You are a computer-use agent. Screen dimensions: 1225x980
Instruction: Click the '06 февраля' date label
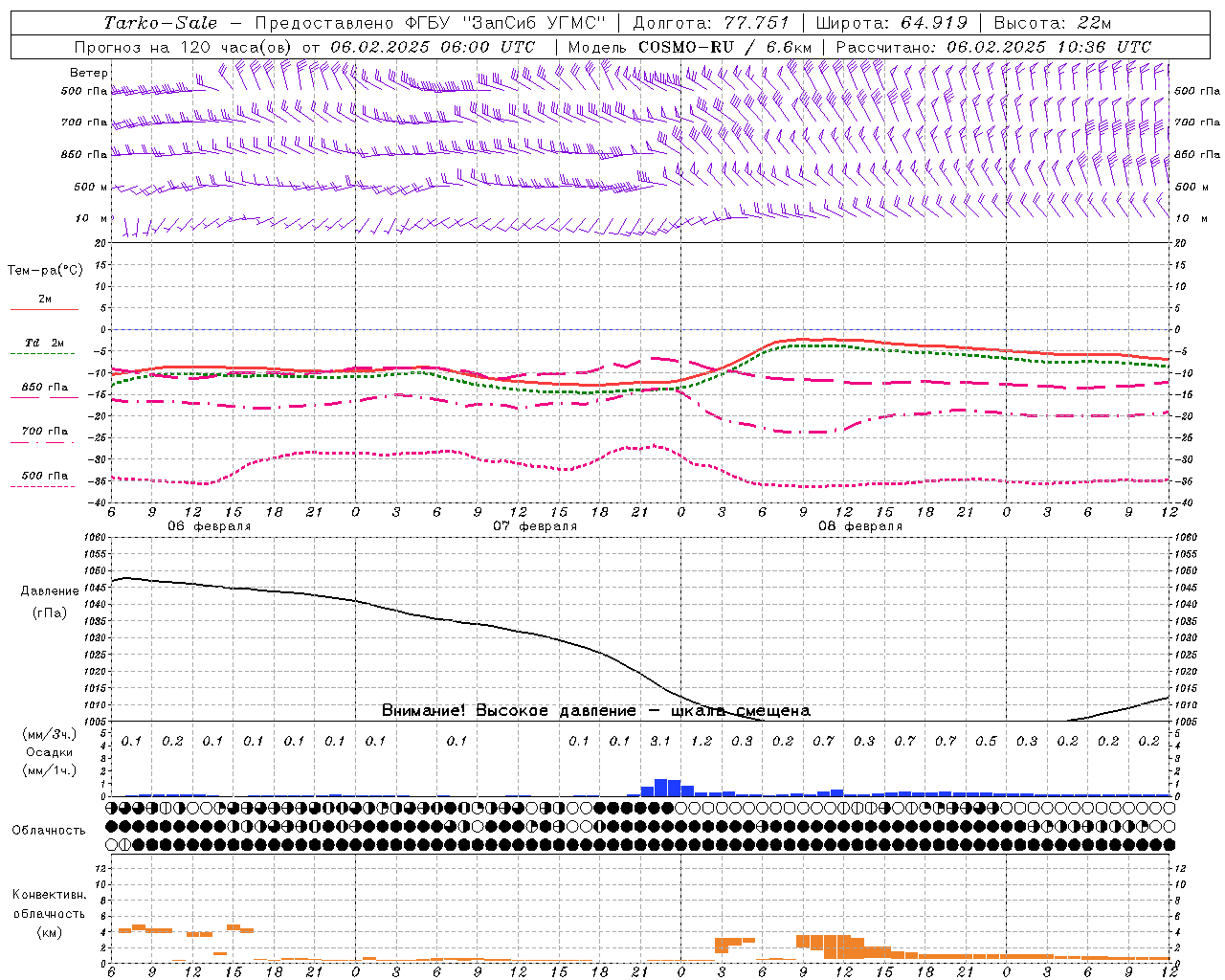click(210, 526)
